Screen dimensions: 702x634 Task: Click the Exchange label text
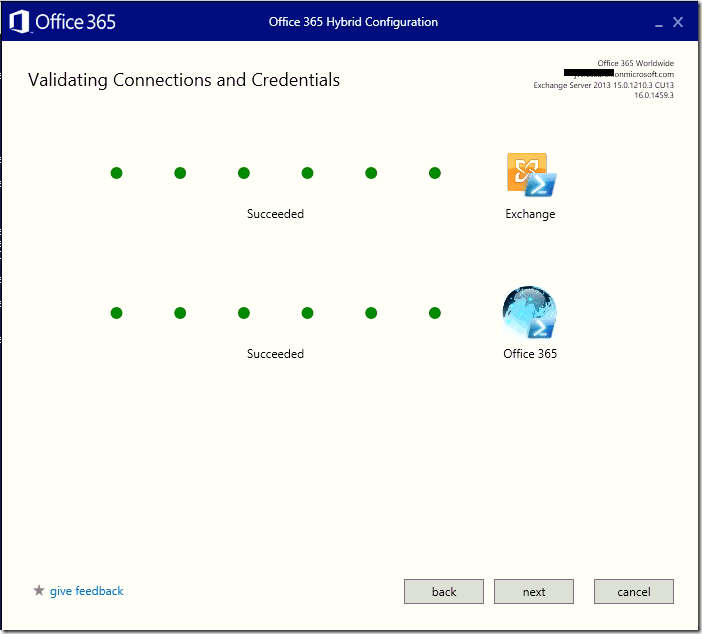tap(530, 214)
